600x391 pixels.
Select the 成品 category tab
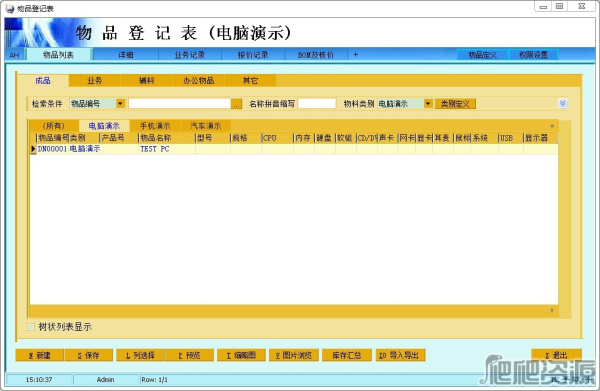tap(43, 80)
